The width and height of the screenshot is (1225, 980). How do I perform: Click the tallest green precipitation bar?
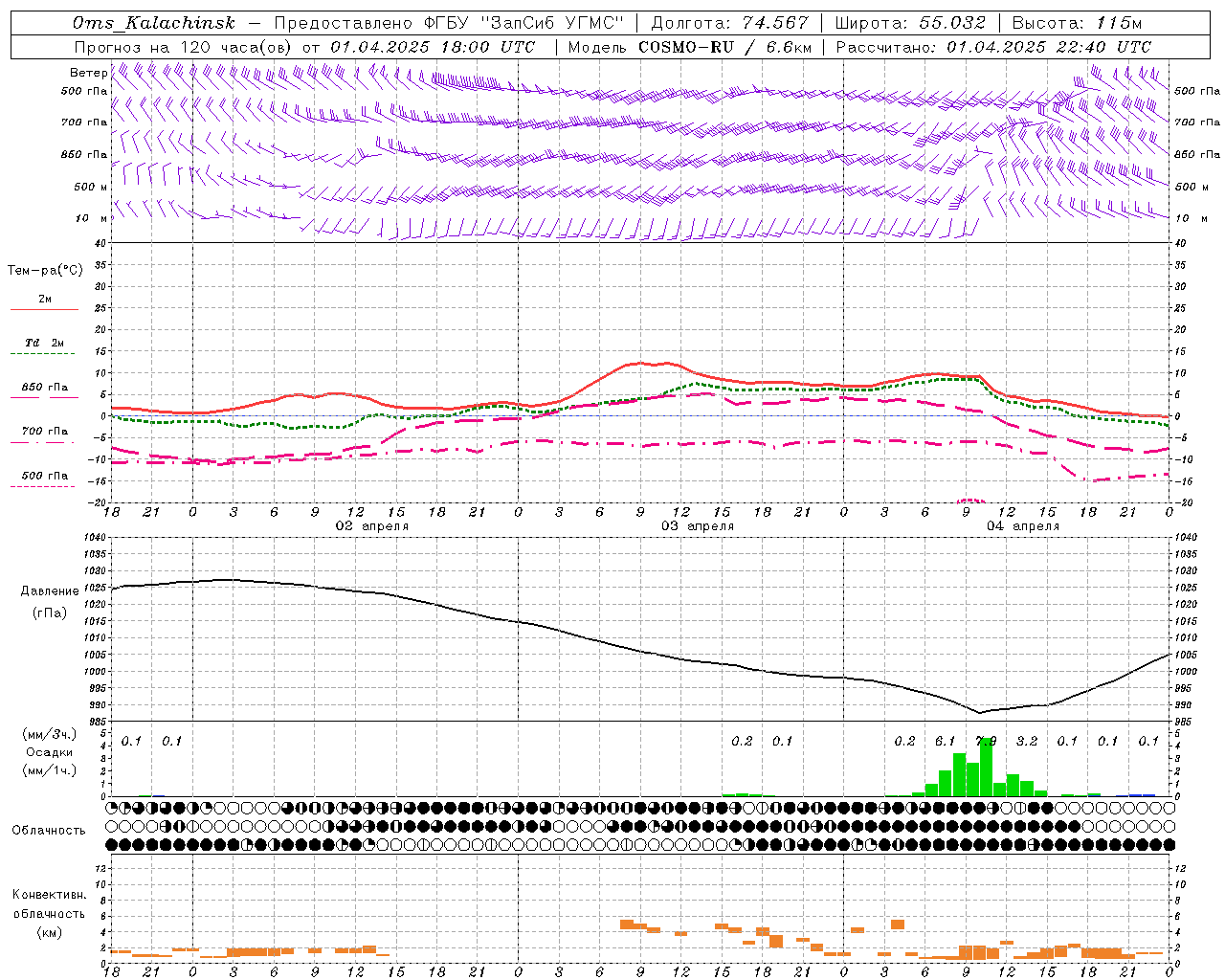986,767
